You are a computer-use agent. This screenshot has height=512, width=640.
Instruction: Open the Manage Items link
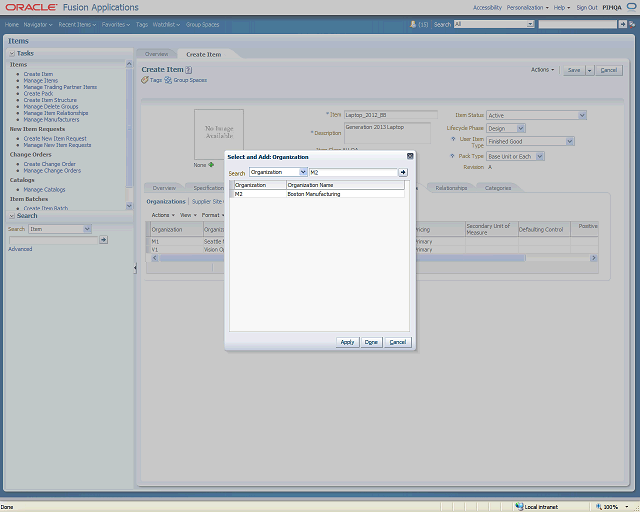[x=40, y=80]
